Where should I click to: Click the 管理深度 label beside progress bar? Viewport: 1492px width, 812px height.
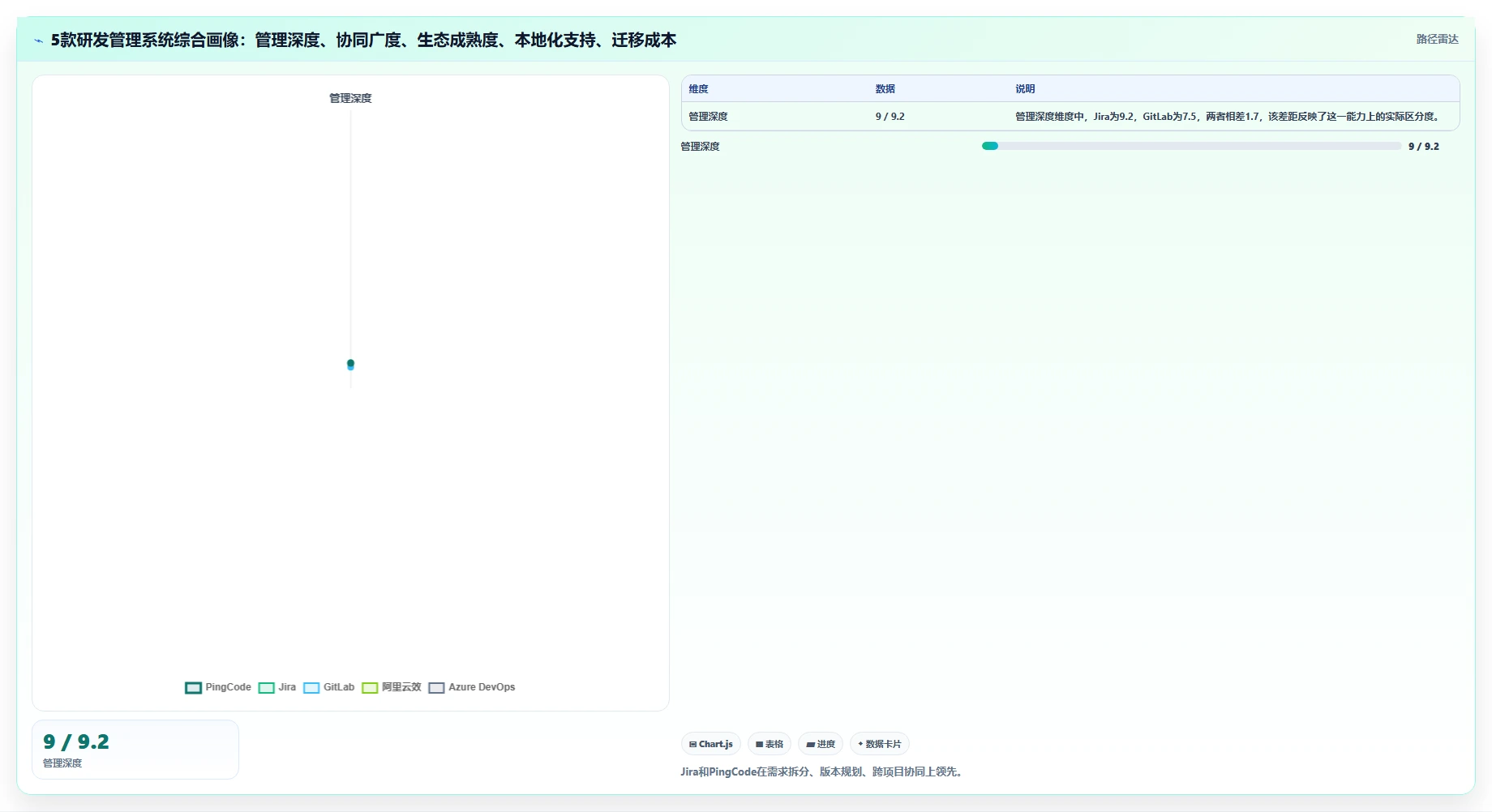click(700, 147)
